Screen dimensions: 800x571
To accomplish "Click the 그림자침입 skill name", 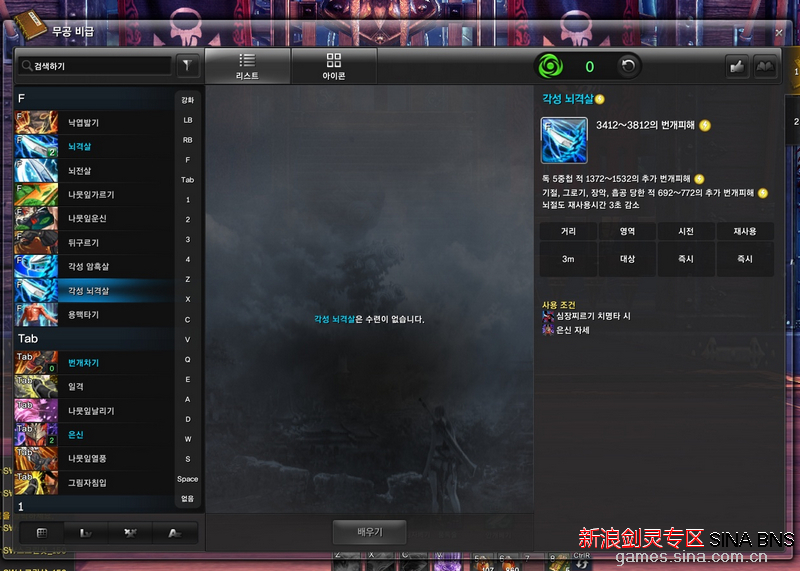I will coord(87,483).
